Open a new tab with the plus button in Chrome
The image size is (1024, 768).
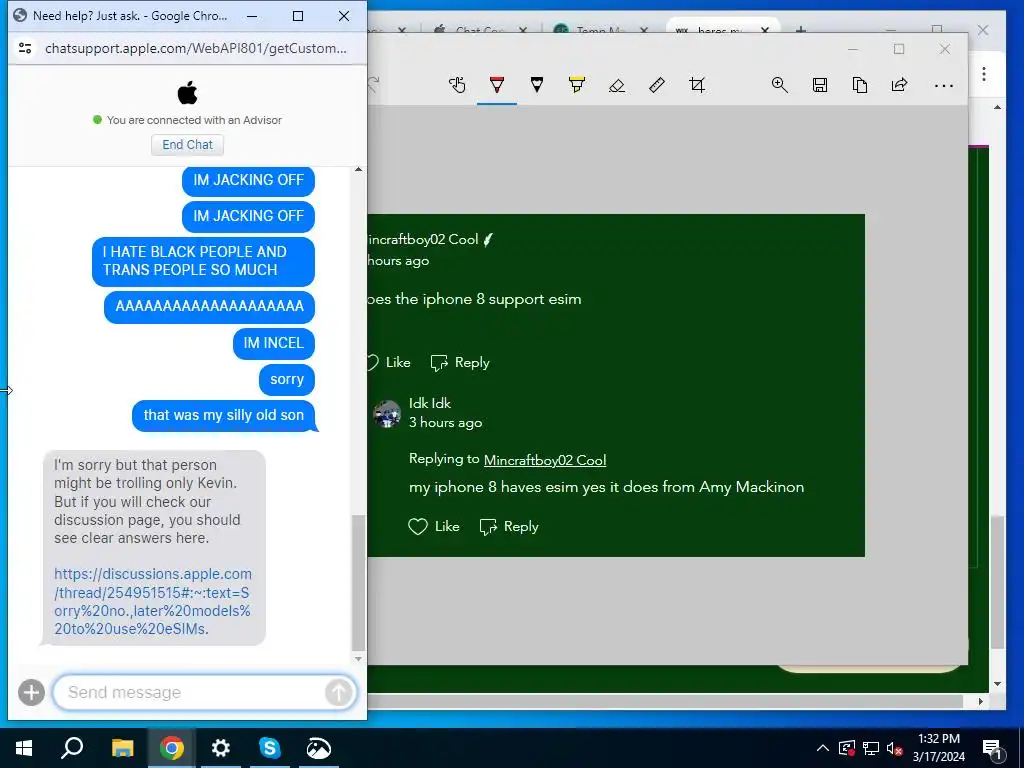pyautogui.click(x=801, y=30)
